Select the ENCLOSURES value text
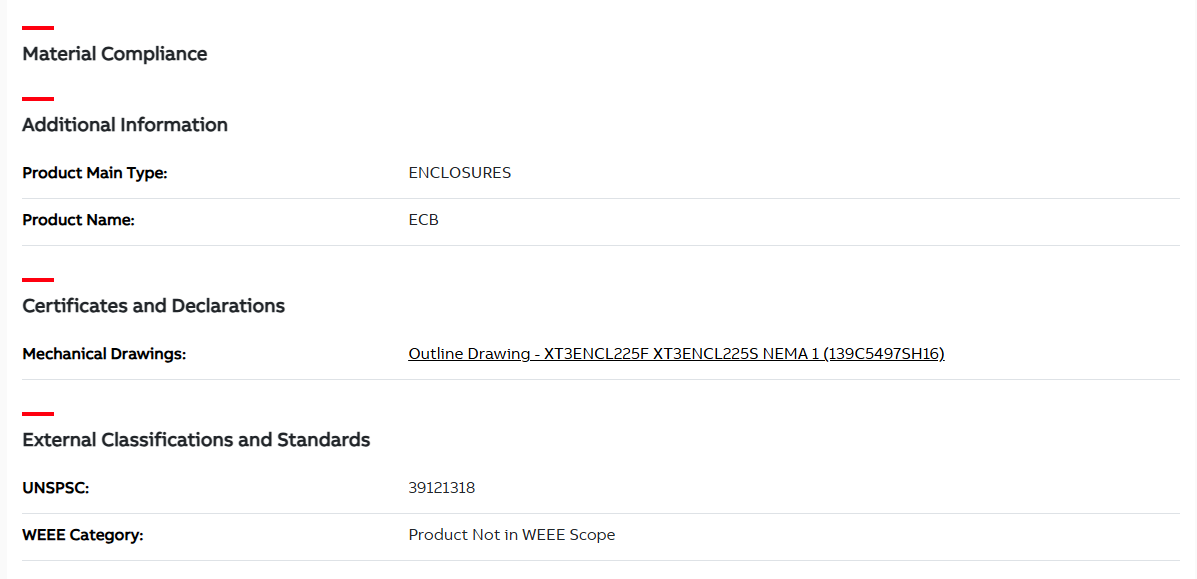 (x=460, y=173)
